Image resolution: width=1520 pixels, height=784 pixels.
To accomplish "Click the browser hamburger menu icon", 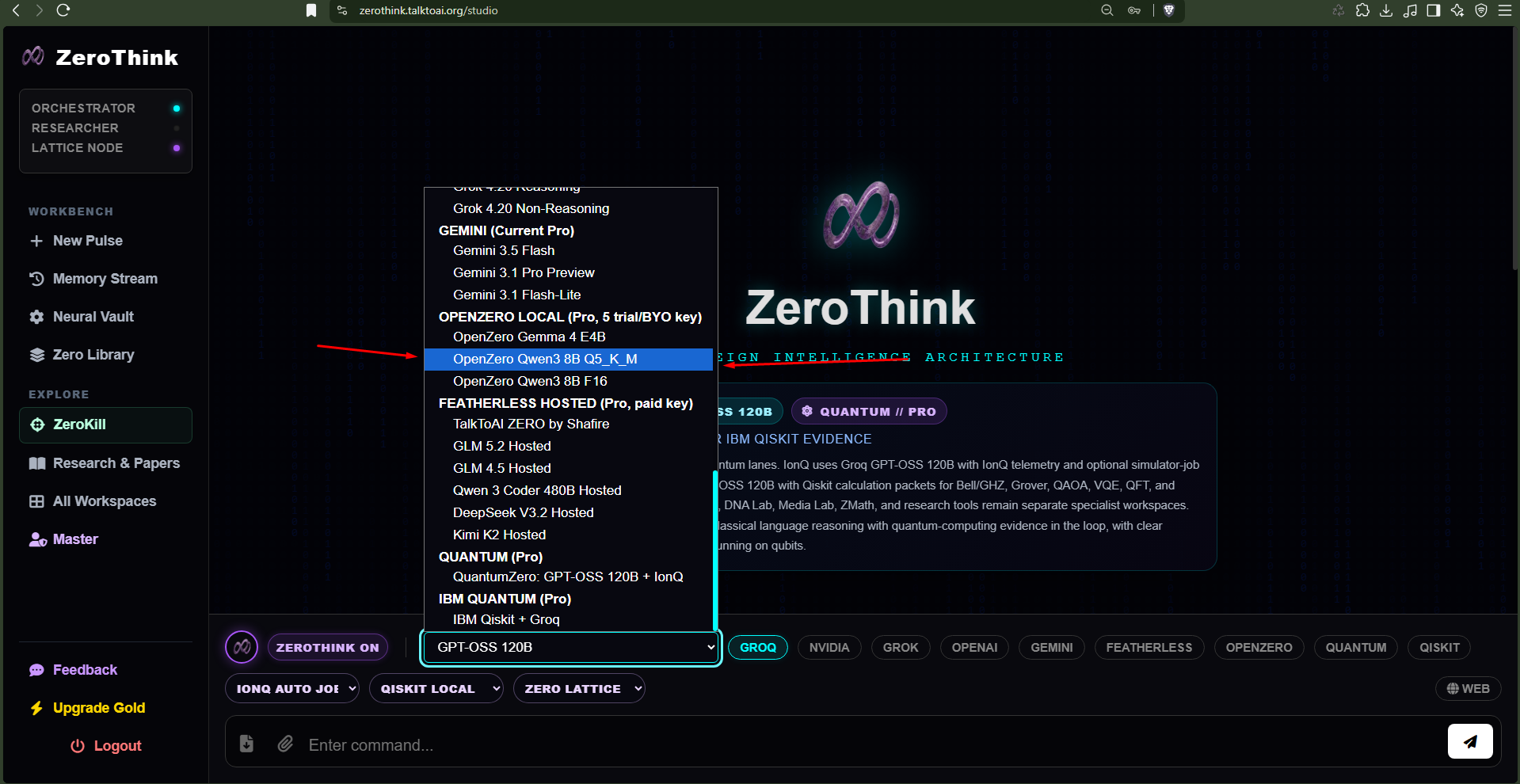I will point(1505,10).
